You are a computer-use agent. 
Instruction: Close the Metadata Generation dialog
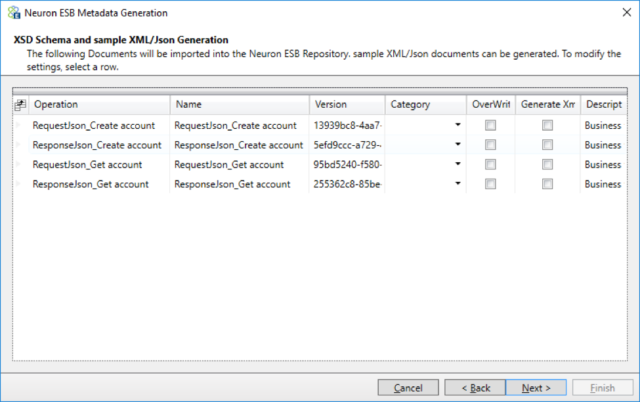point(627,13)
